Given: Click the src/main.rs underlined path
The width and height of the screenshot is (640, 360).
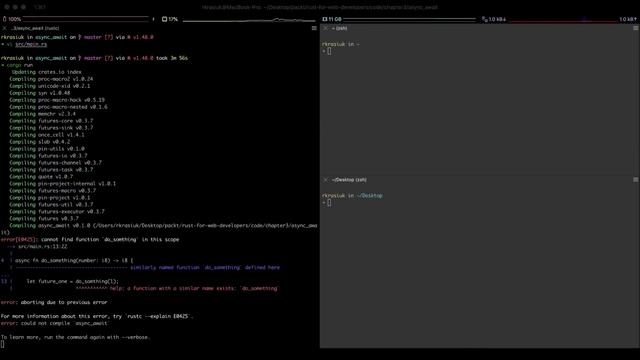Looking at the screenshot, I should (x=31, y=44).
